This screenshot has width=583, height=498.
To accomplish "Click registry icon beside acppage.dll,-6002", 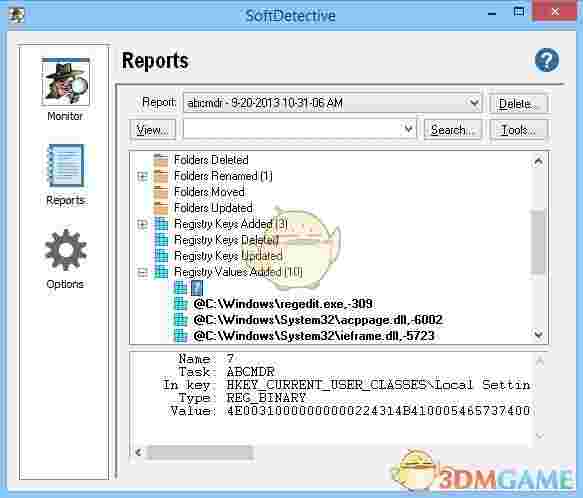I will point(181,320).
